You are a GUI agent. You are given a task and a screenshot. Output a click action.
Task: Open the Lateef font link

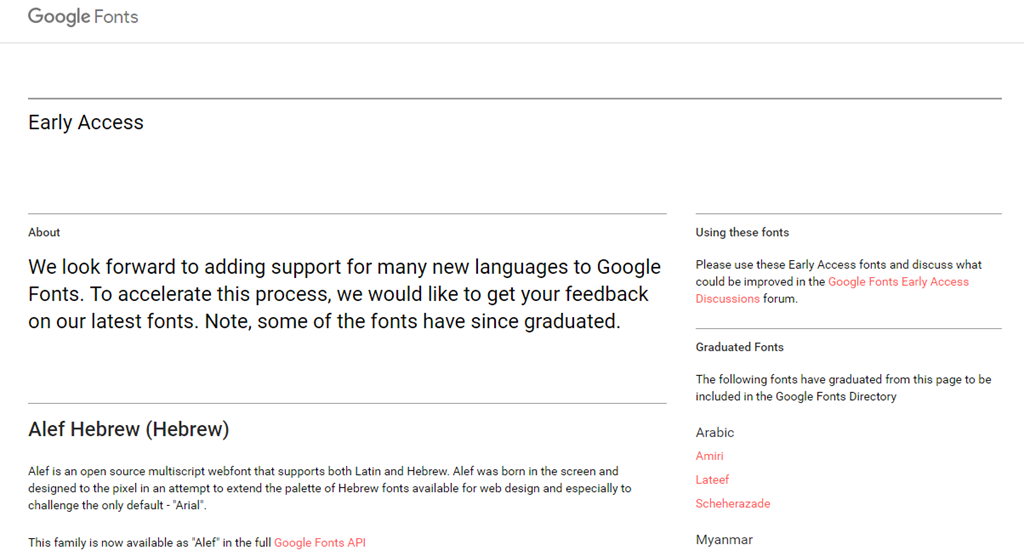(x=712, y=480)
